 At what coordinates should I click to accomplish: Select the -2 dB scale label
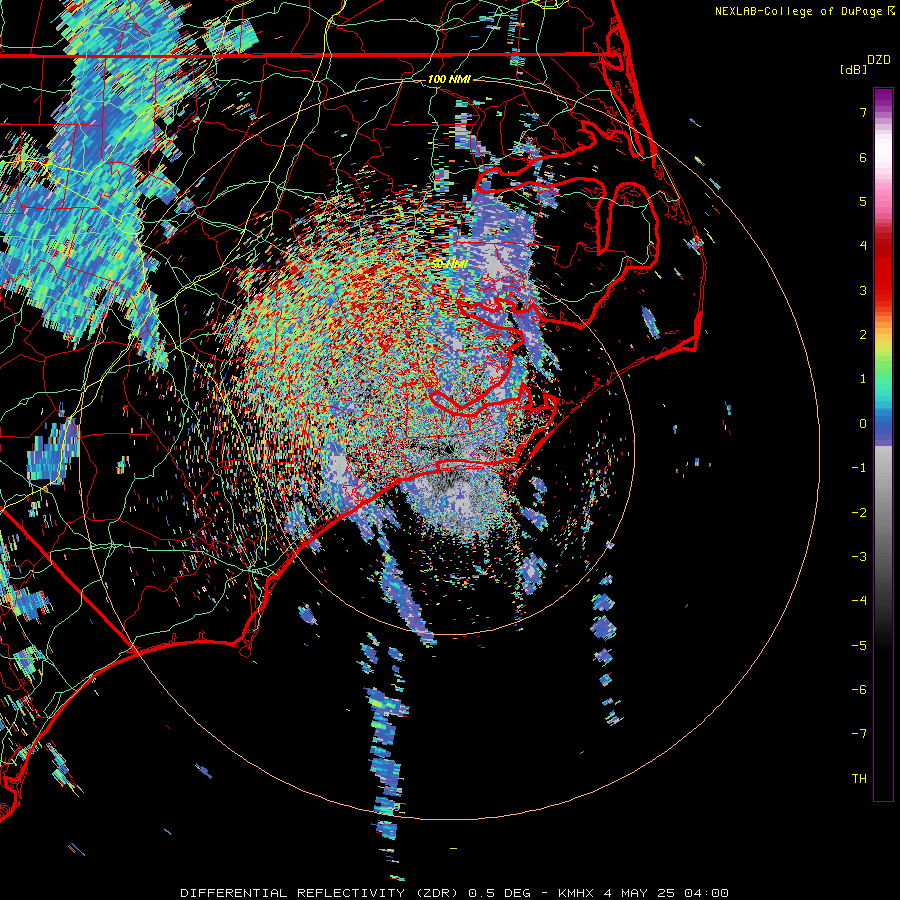point(859,513)
